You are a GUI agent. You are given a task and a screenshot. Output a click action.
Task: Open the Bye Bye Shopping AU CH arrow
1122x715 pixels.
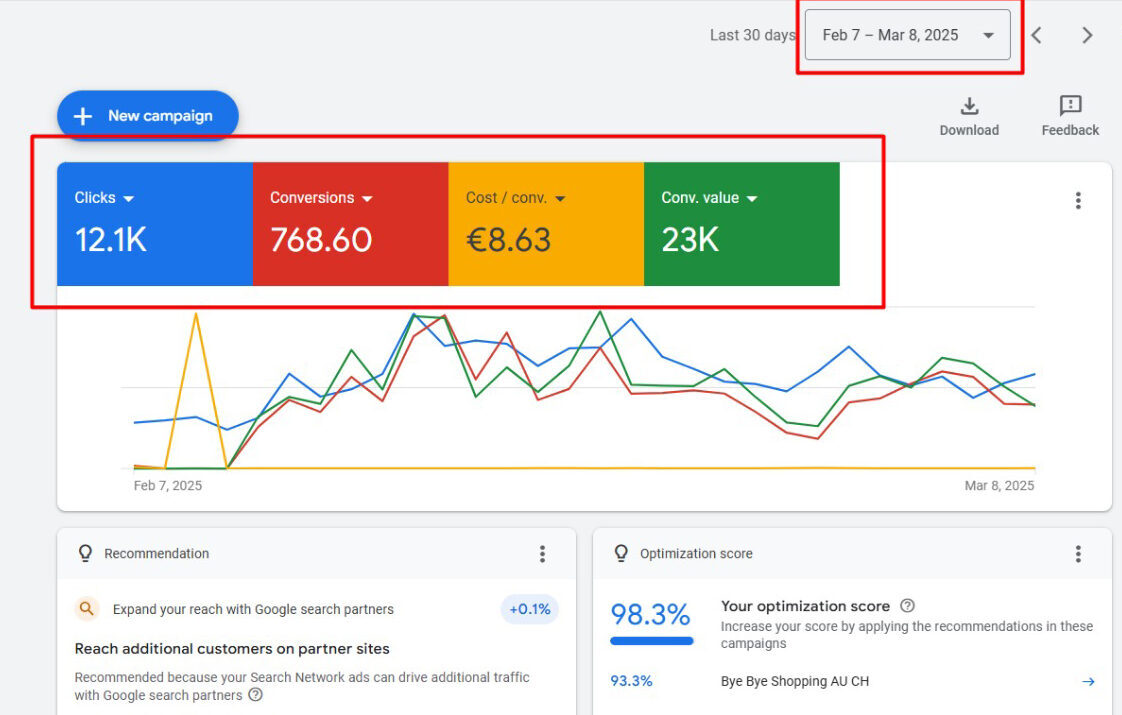(1088, 681)
